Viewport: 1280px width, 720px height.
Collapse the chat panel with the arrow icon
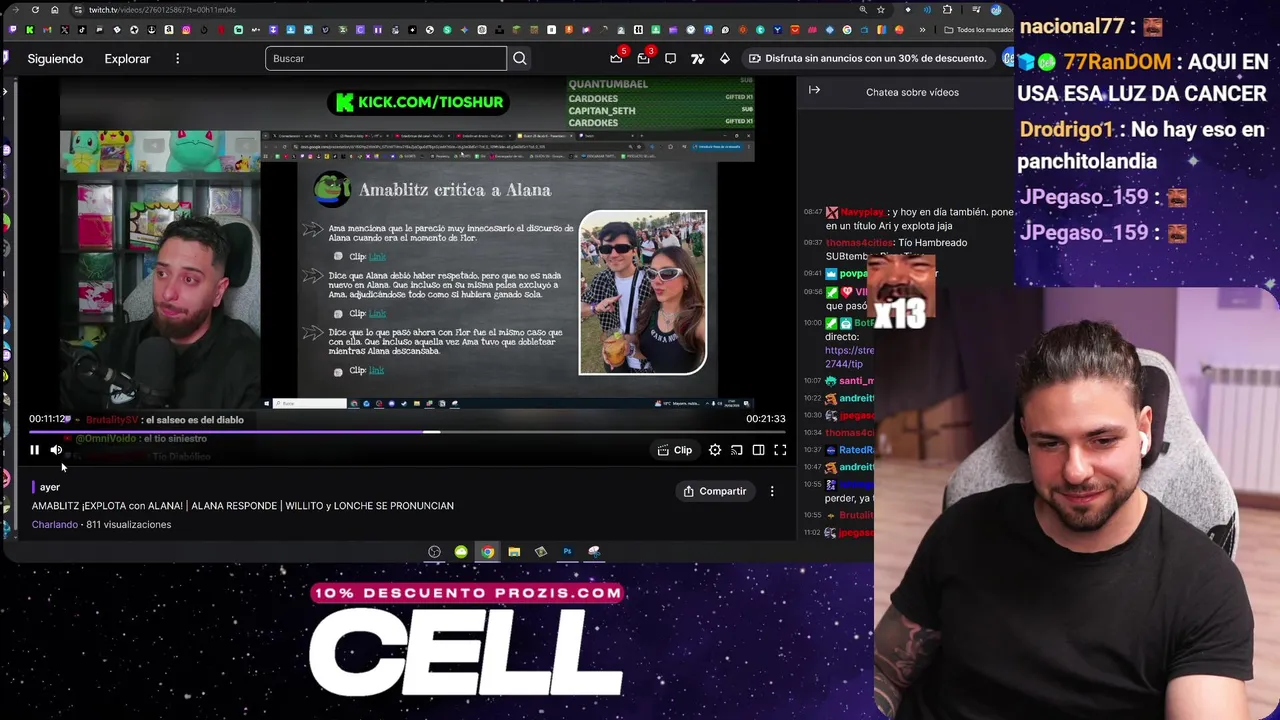[814, 91]
